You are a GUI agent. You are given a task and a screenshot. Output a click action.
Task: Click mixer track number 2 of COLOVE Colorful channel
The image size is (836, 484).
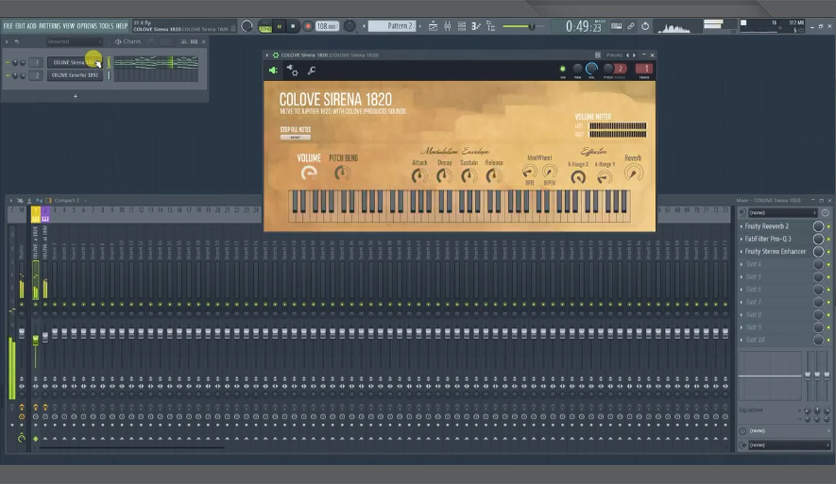(x=37, y=75)
